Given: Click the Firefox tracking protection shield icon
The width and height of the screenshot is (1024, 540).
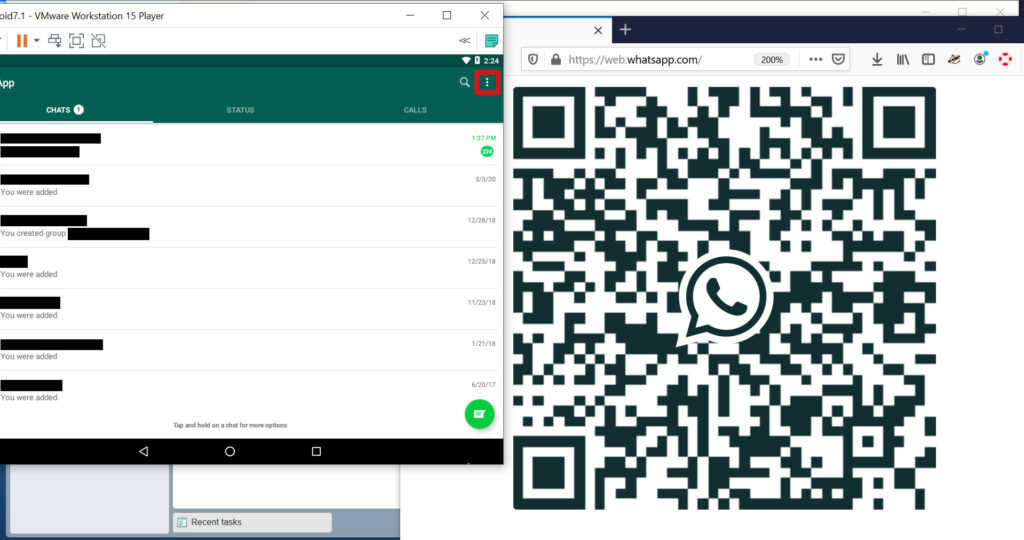Looking at the screenshot, I should [x=533, y=59].
